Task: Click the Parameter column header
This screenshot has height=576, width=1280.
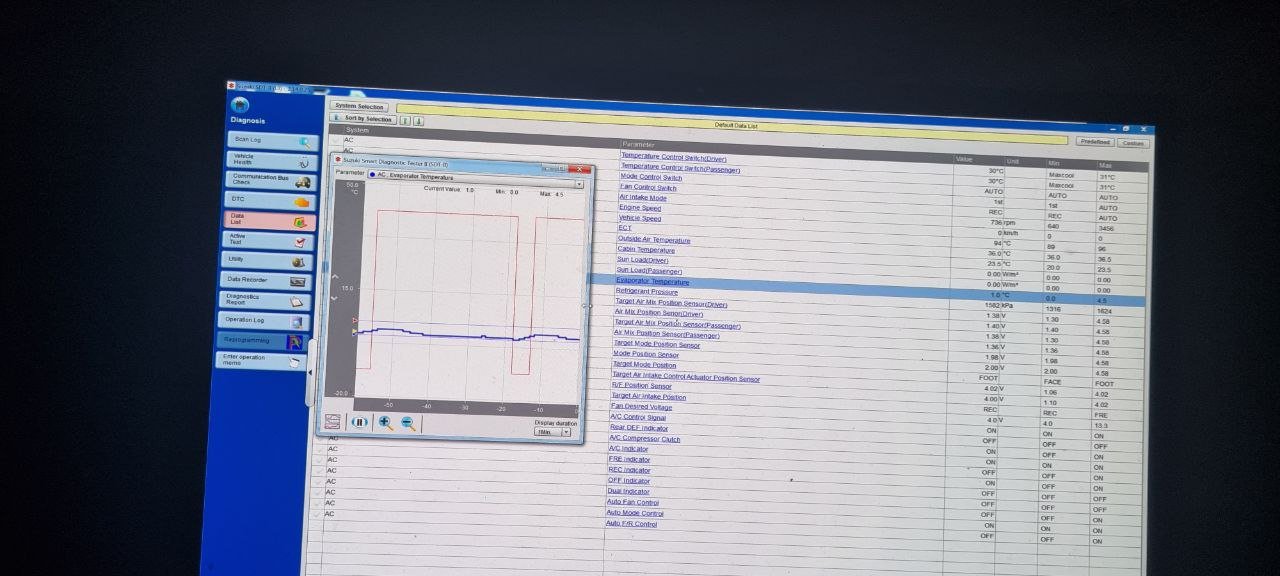Action: click(638, 145)
